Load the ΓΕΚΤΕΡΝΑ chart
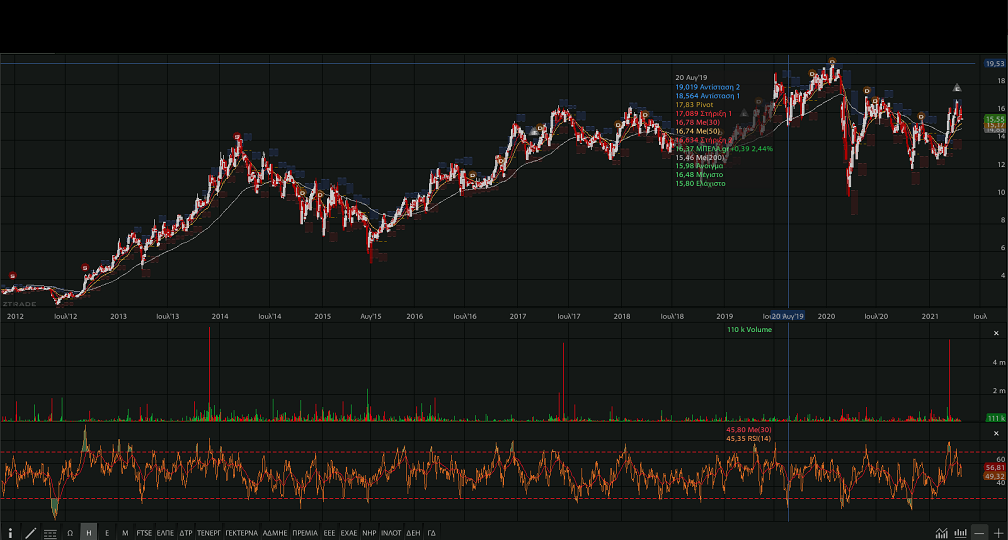Image resolution: width=1008 pixels, height=540 pixels. point(242,533)
